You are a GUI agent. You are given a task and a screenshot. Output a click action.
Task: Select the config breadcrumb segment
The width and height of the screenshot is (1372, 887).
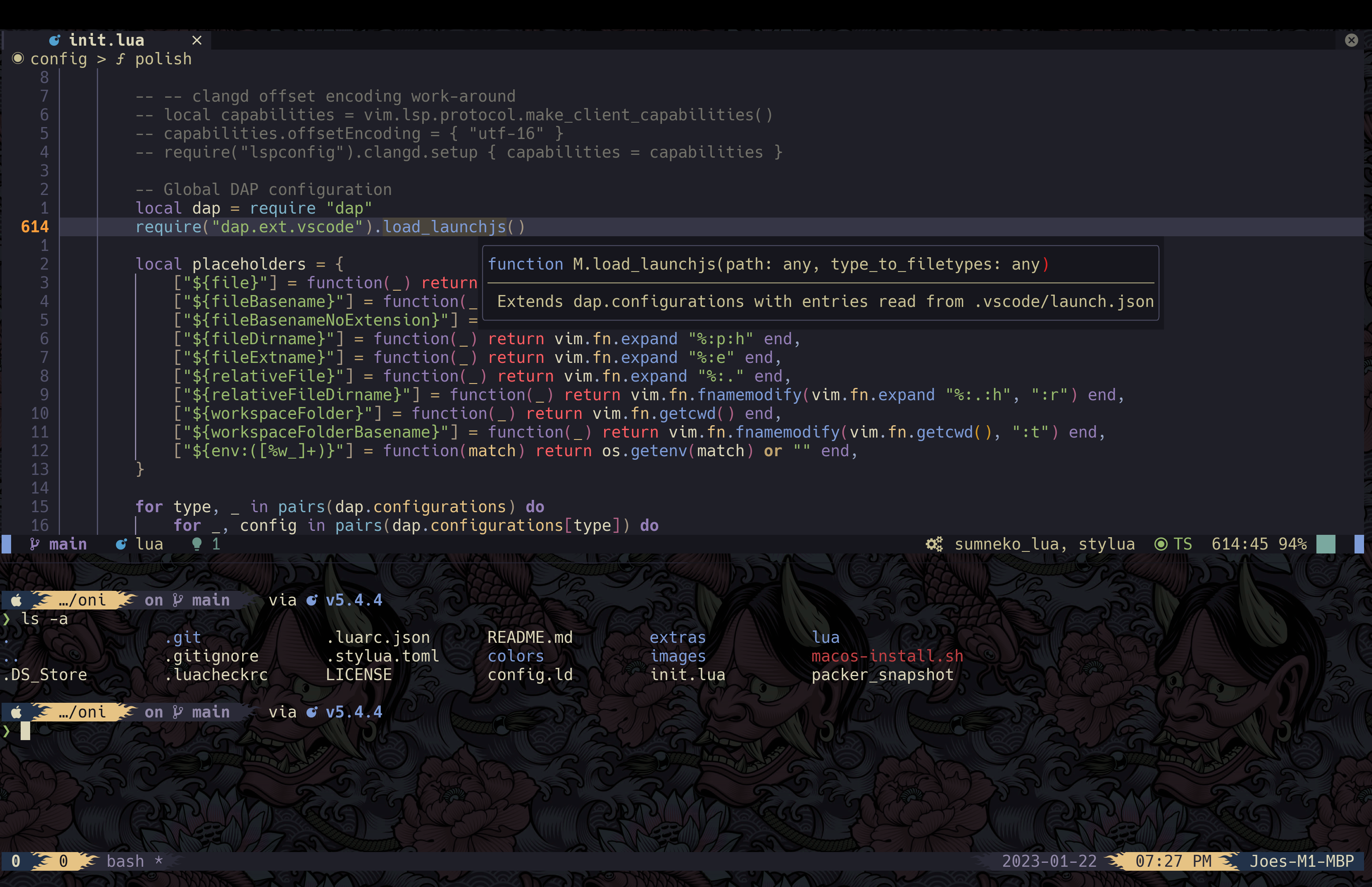click(59, 59)
